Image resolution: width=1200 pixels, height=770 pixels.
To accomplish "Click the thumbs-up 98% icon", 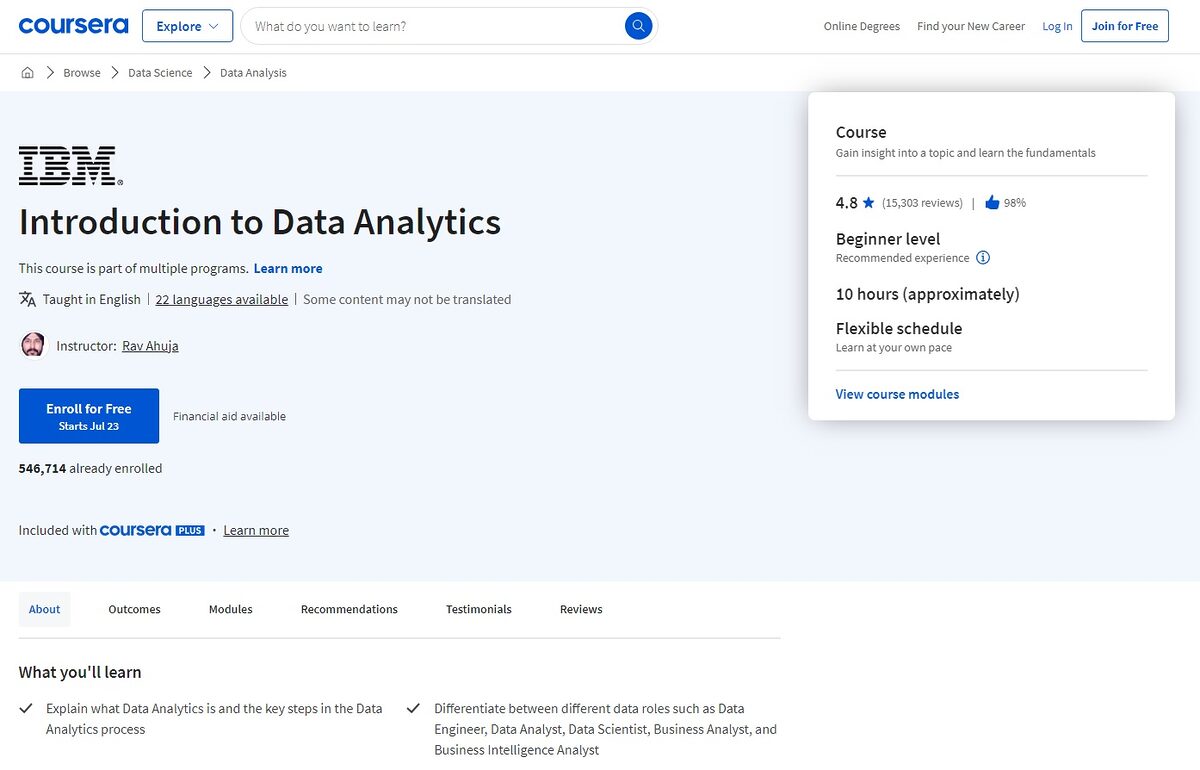I will coord(992,203).
